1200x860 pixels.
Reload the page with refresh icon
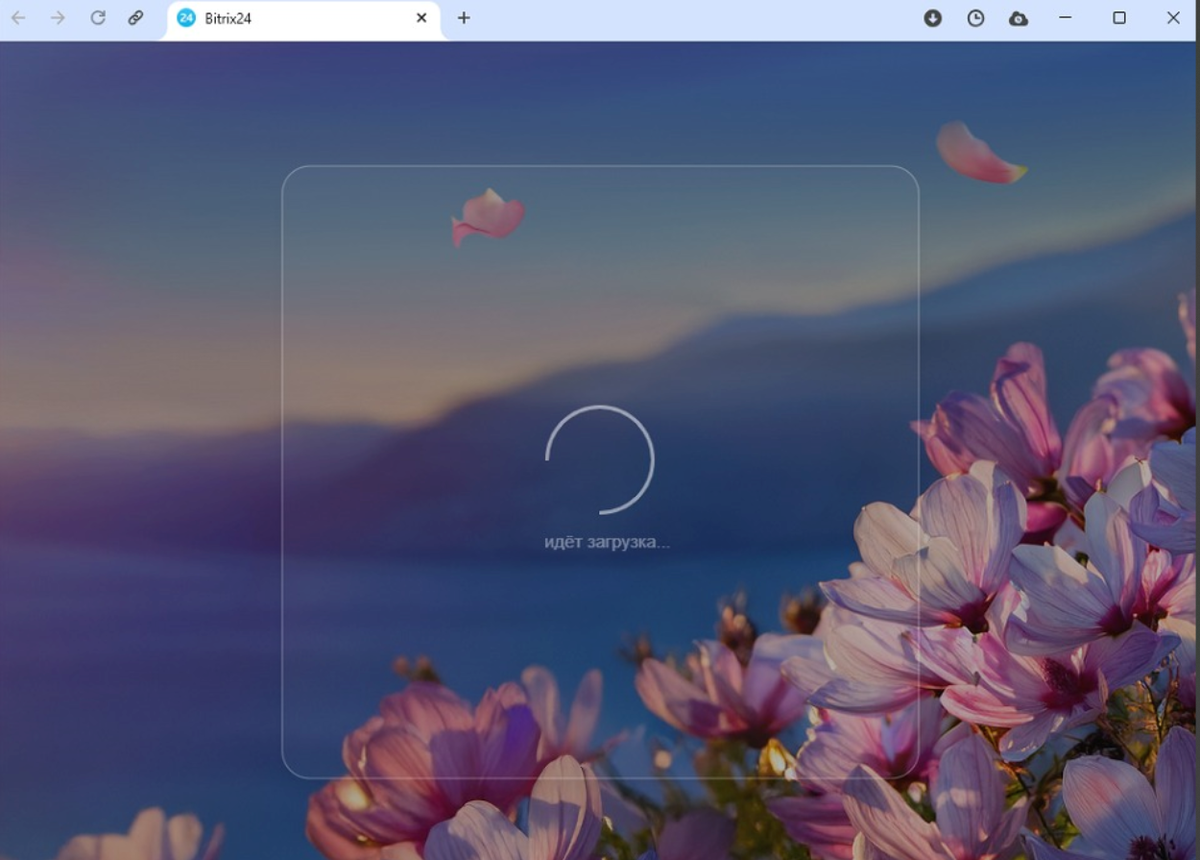pyautogui.click(x=98, y=18)
